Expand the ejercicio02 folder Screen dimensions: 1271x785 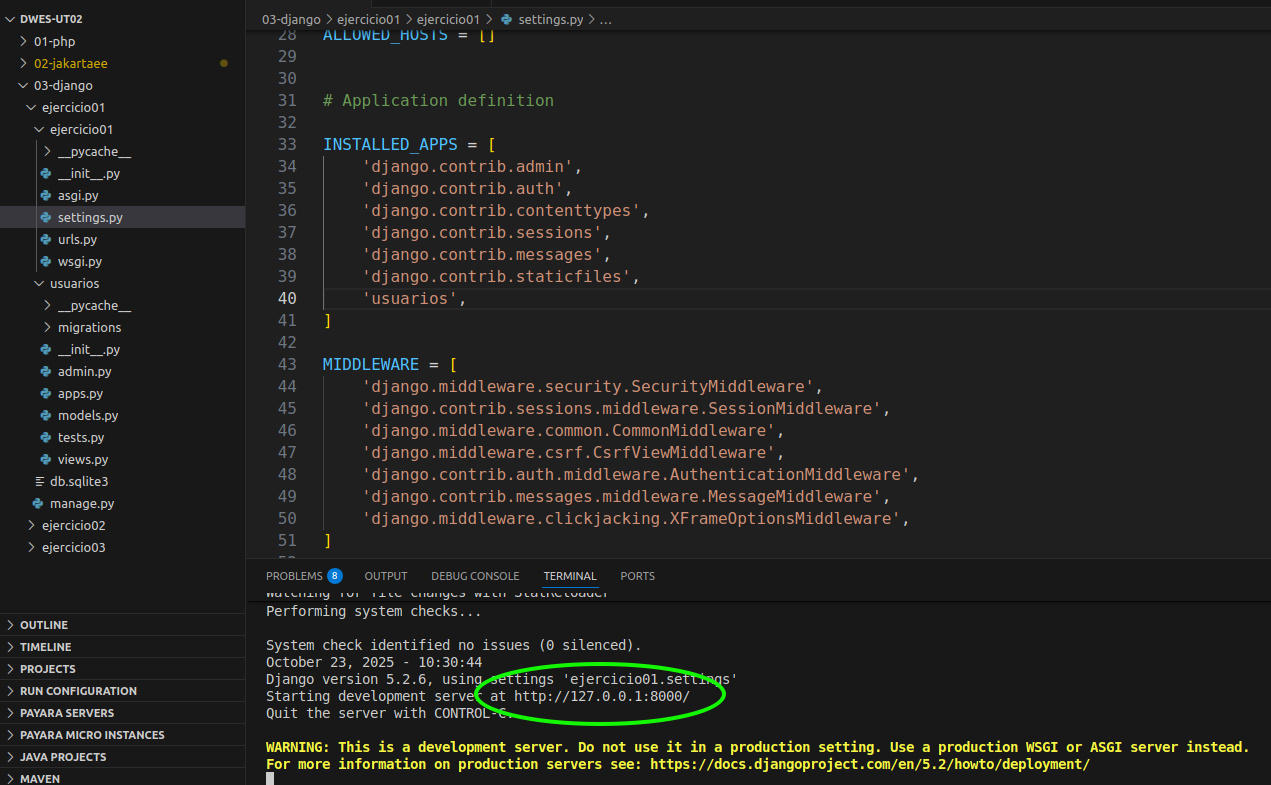[73, 525]
